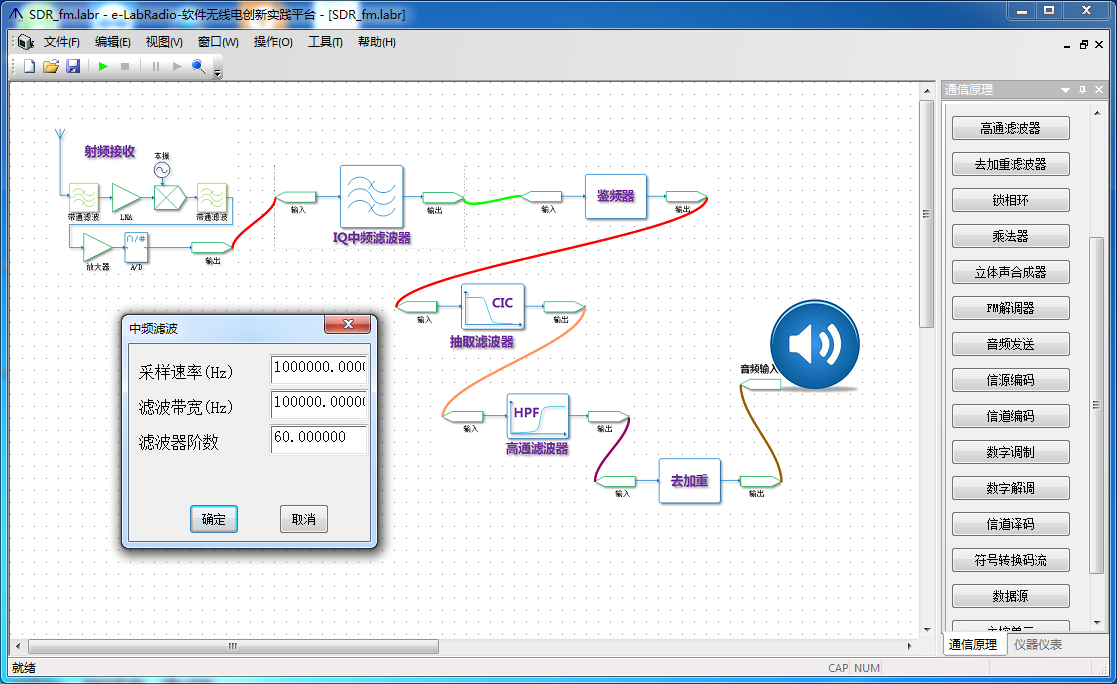Image resolution: width=1117 pixels, height=684 pixels.
Task: Open the 工具(T) menu
Action: tap(325, 42)
